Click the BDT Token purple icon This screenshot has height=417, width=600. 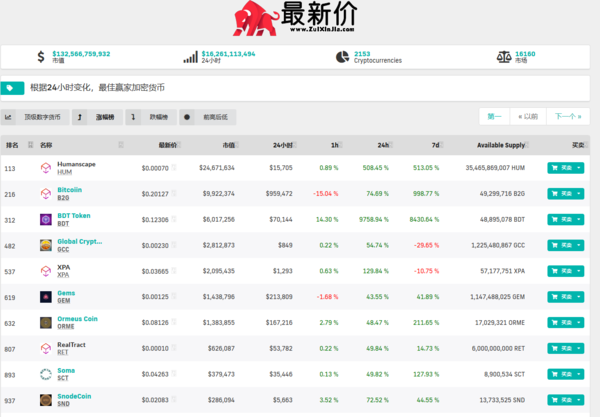tap(46, 220)
